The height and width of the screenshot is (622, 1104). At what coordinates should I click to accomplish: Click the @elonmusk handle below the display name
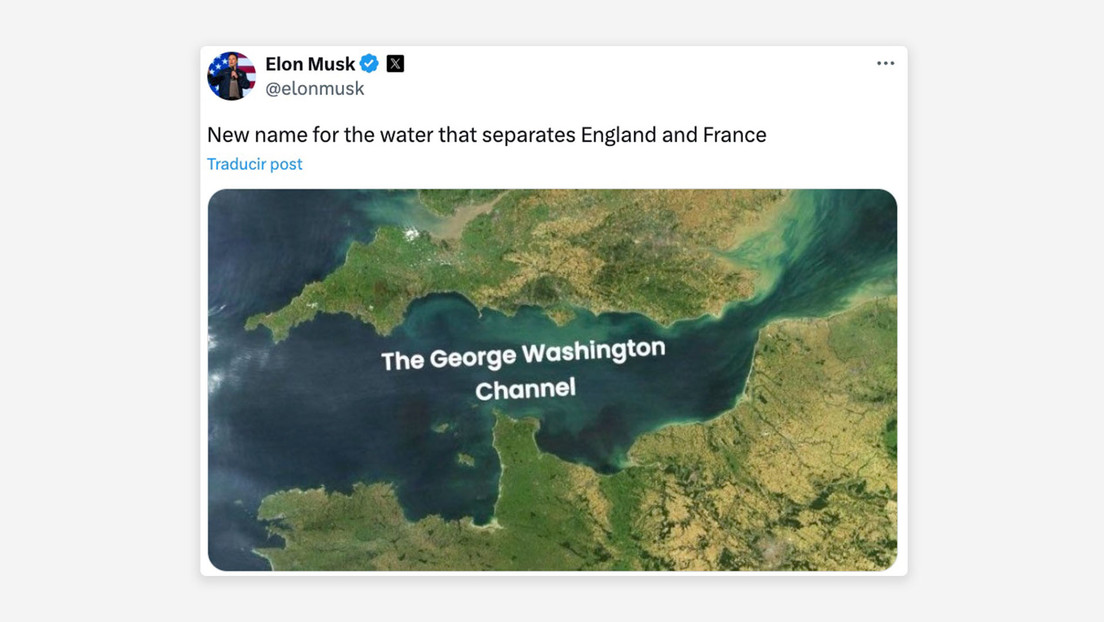coord(316,88)
